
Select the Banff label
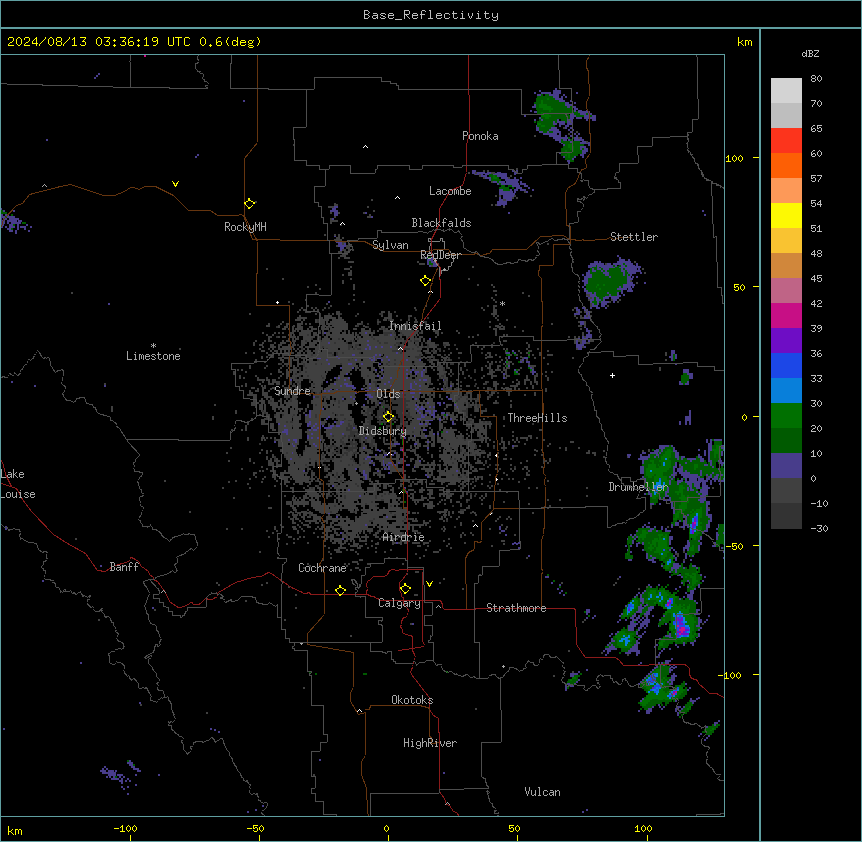[124, 567]
